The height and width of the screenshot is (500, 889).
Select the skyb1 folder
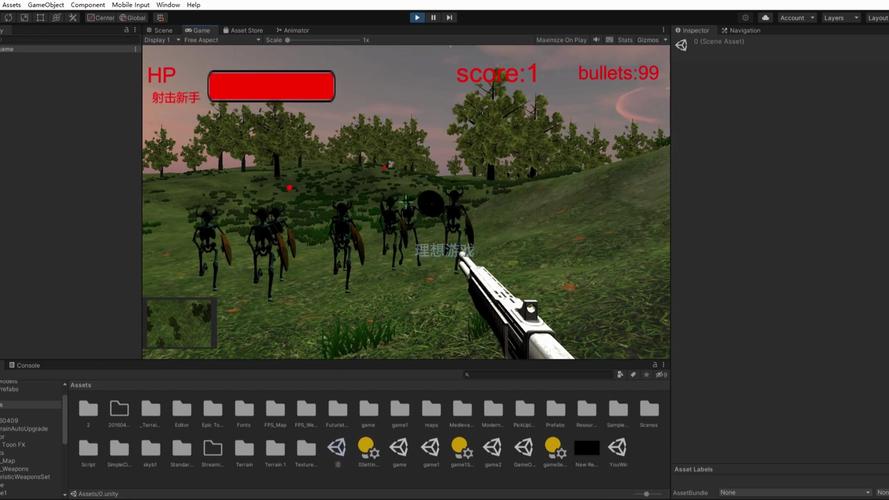click(150, 452)
